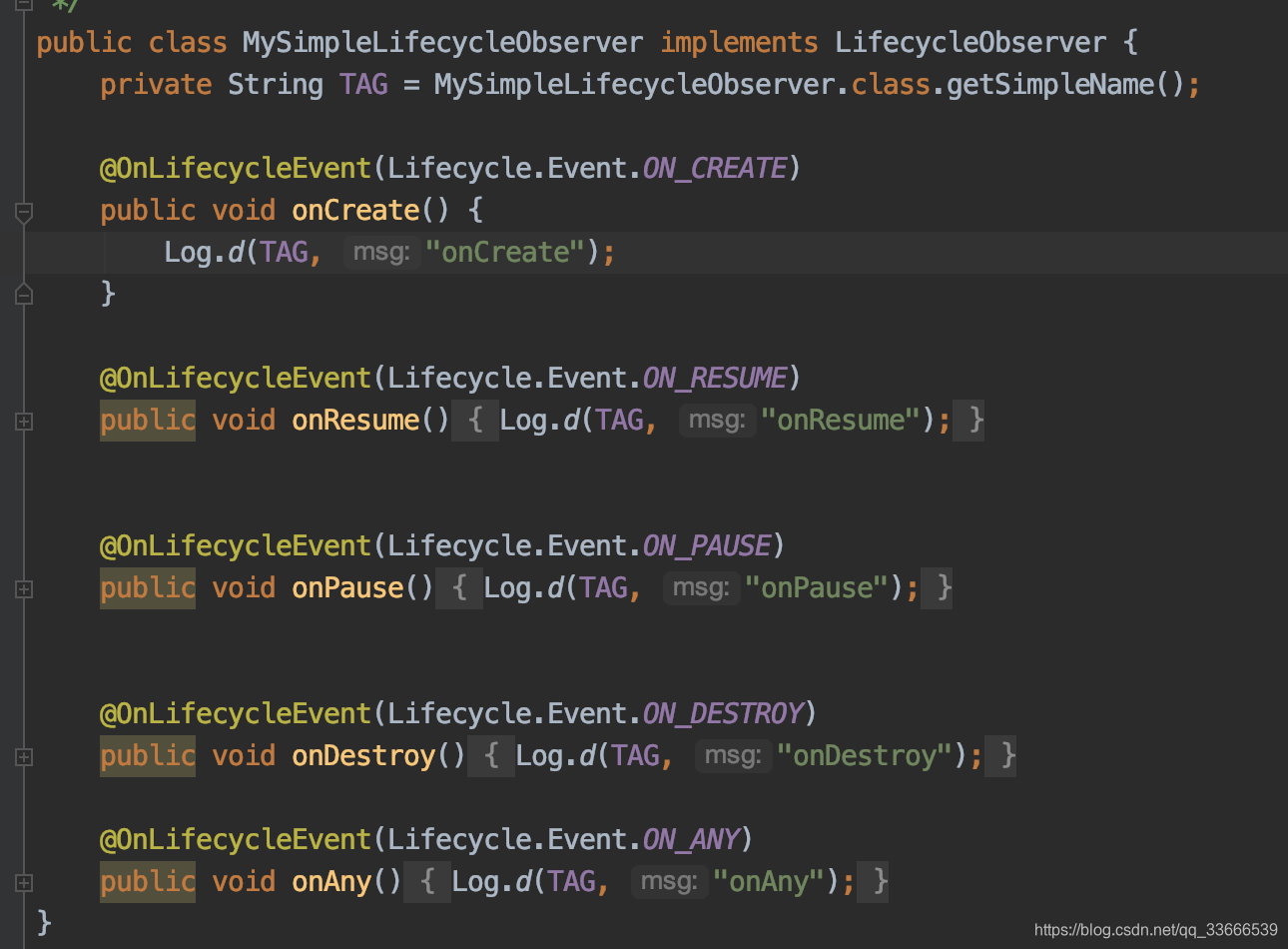Click the msg: parameter hint in onResume line

(717, 421)
